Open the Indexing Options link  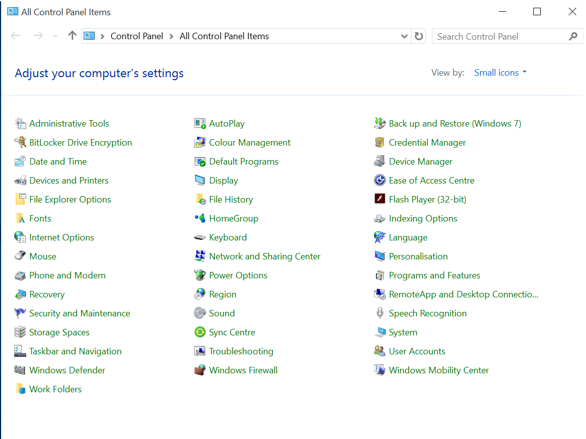pyautogui.click(x=423, y=218)
